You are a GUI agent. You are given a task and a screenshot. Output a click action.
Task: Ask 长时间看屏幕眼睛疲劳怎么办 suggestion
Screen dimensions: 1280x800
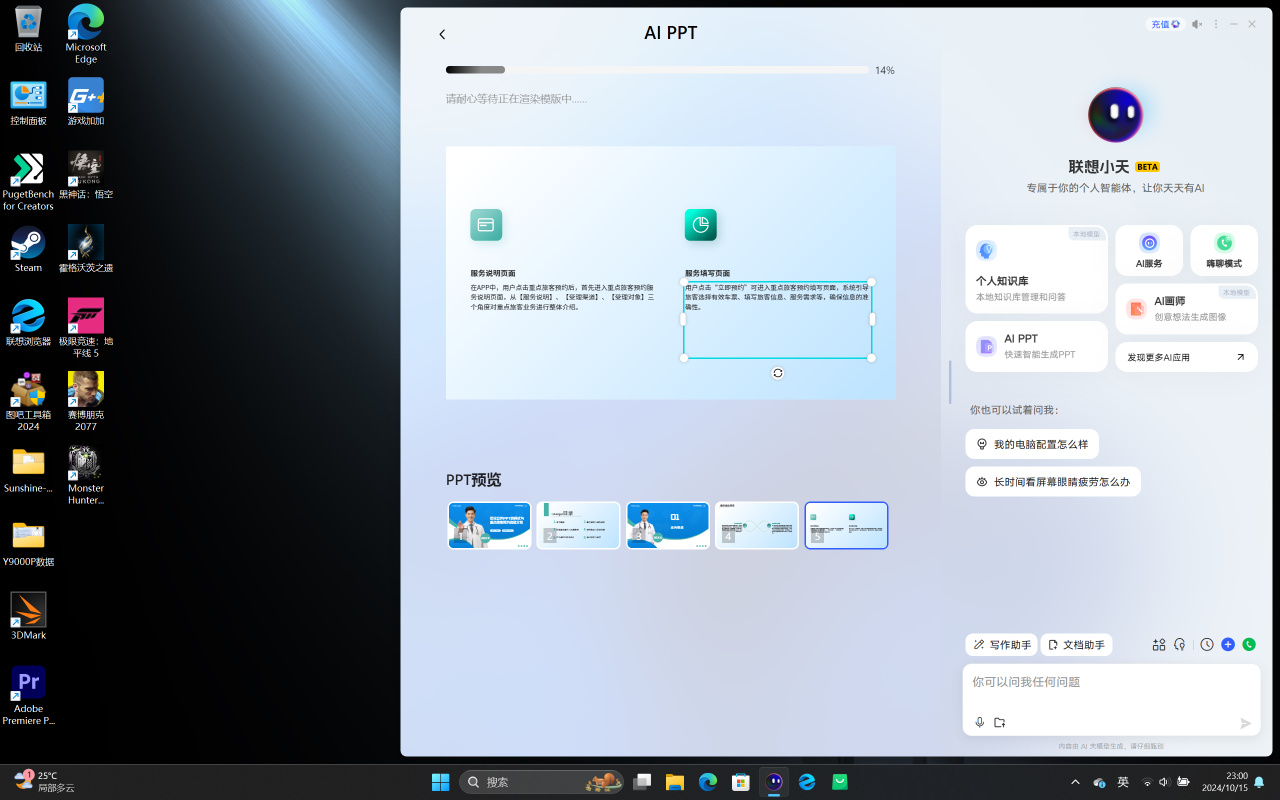click(x=1053, y=481)
